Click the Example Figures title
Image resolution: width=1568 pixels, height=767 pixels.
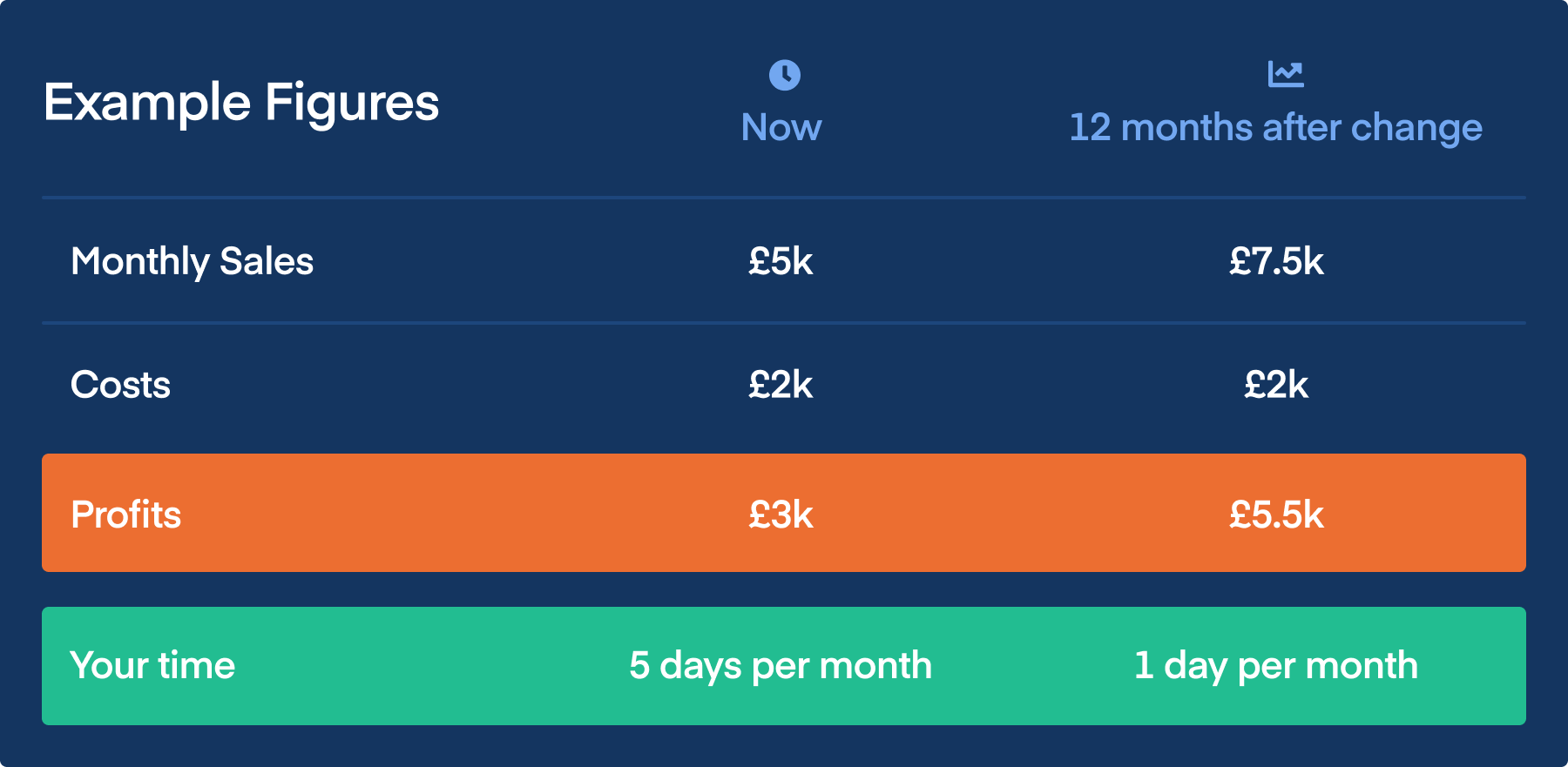(x=241, y=103)
